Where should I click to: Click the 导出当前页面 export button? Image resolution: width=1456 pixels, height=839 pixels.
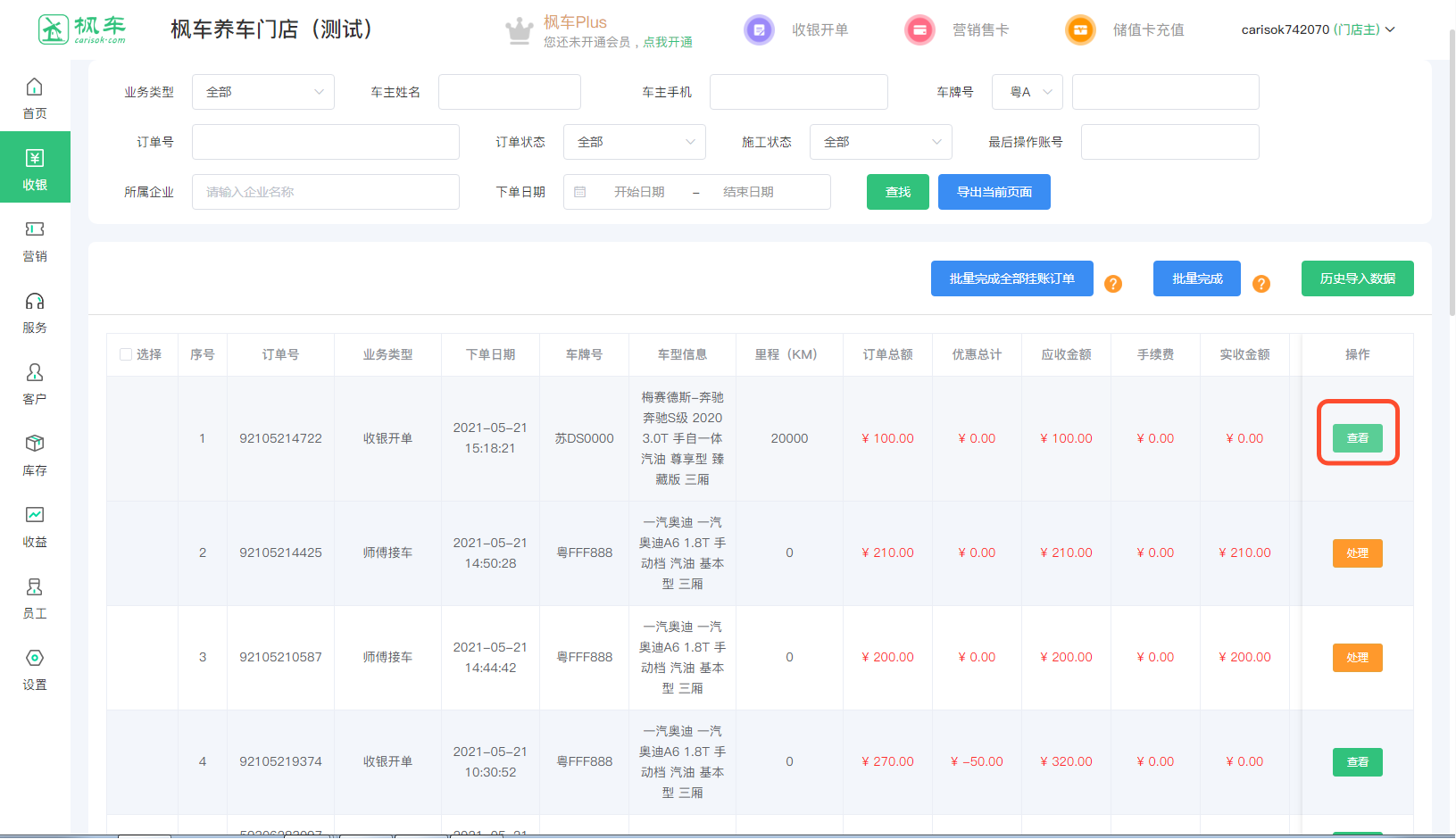(994, 192)
